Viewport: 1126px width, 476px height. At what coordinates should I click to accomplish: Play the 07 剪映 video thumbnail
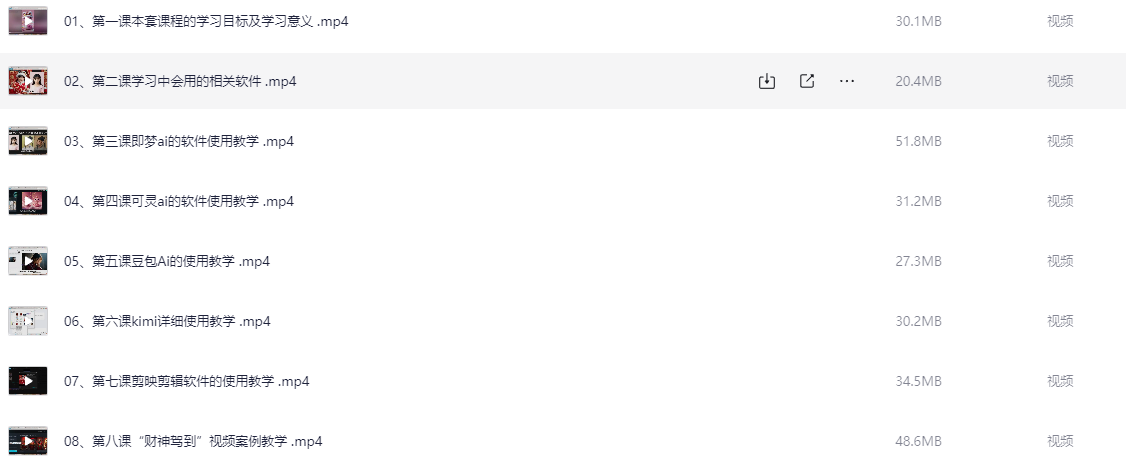pos(28,381)
